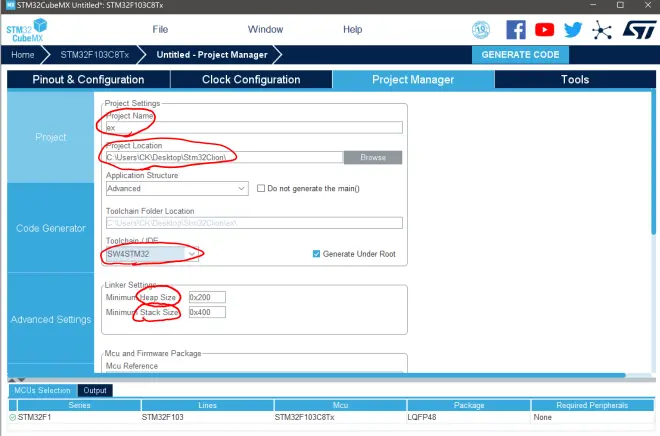Click the STM32CubeMX logo icon

click(x=27, y=30)
